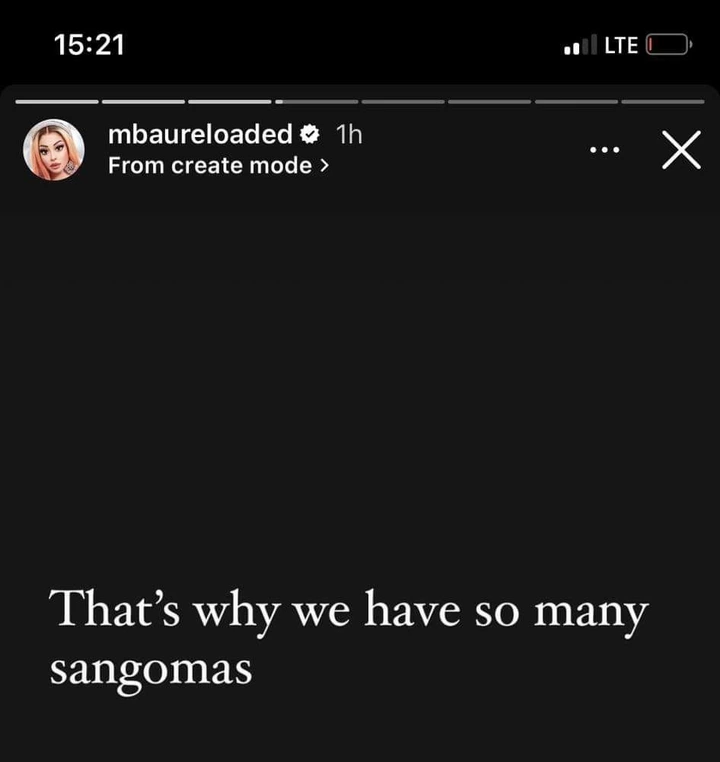Jump to first story progress segment
The width and height of the screenshot is (720, 762).
click(57, 102)
